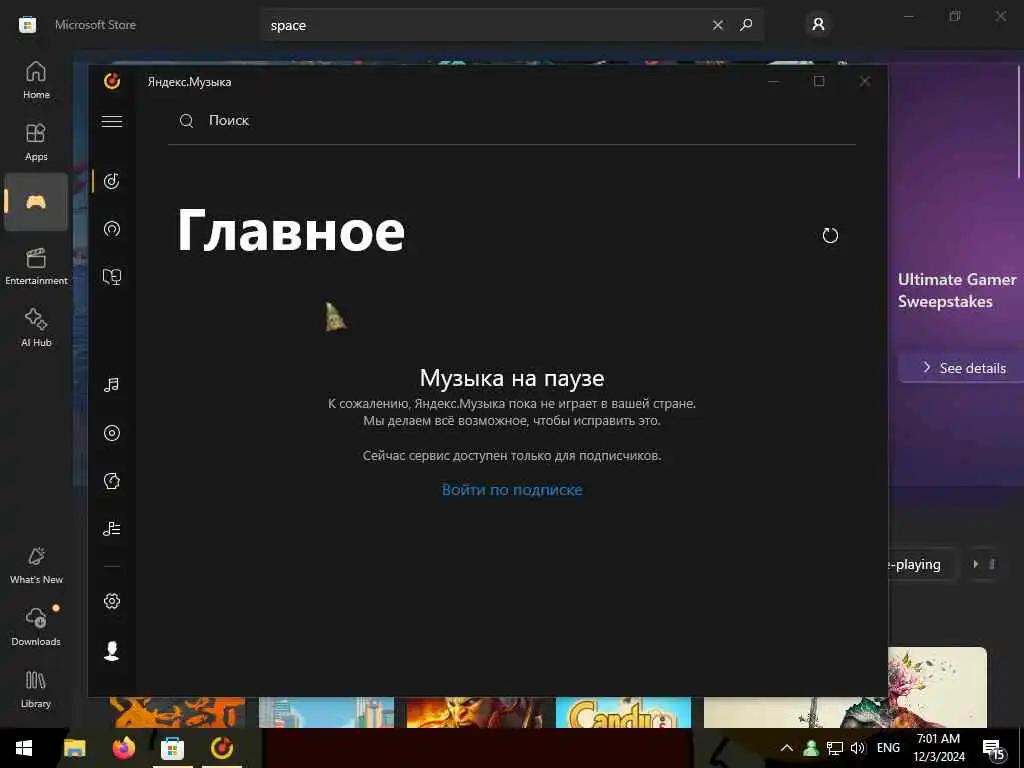Open the Yandex Music hamburger menu
Image resolution: width=1024 pixels, height=768 pixels.
tap(112, 121)
